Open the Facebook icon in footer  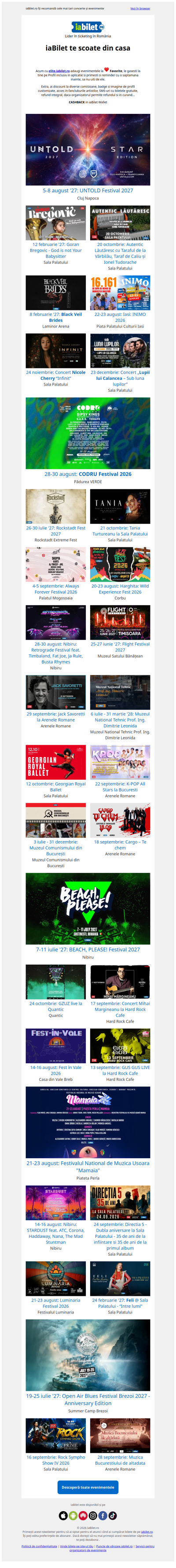(x=103, y=1516)
